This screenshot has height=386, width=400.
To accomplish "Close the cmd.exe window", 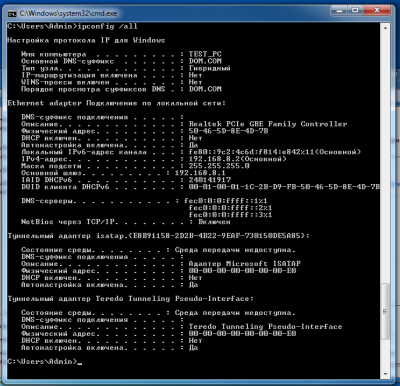I will click(x=377, y=11).
